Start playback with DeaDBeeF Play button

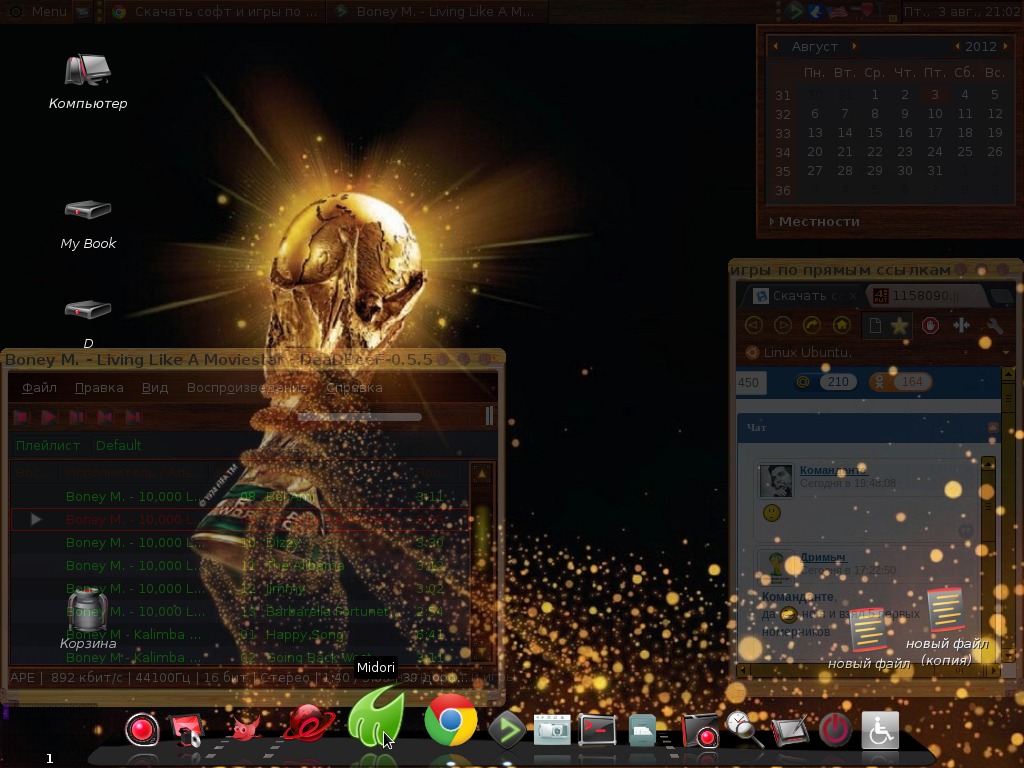pos(48,417)
